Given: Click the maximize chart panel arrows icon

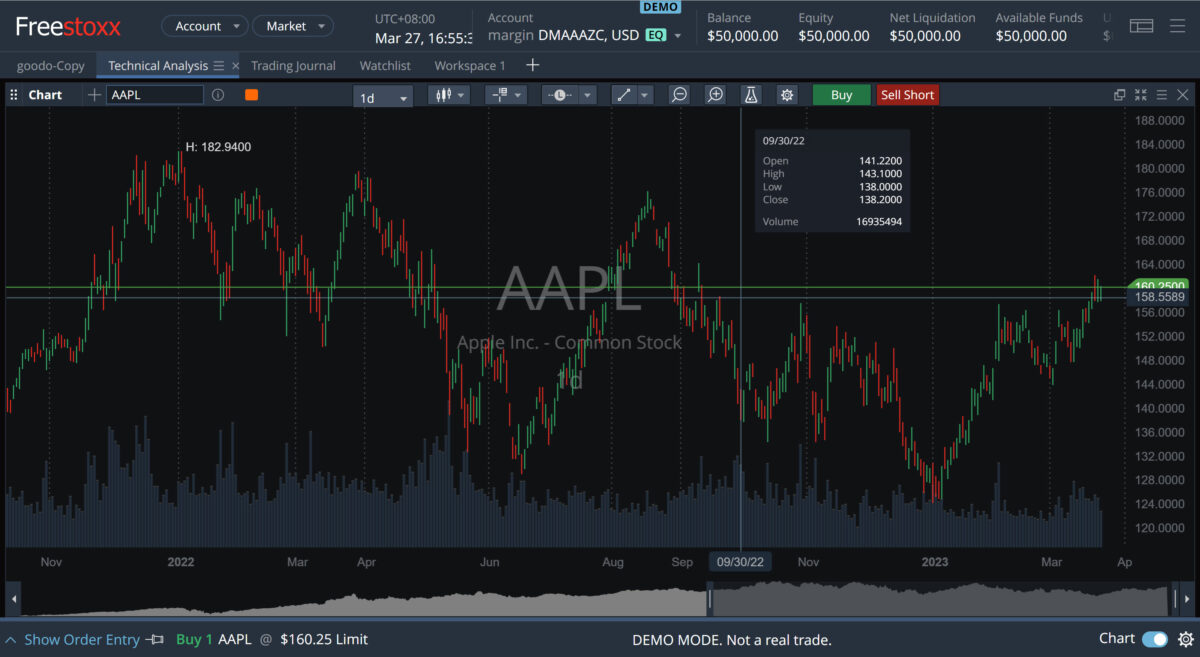Looking at the screenshot, I should pyautogui.click(x=1141, y=95).
